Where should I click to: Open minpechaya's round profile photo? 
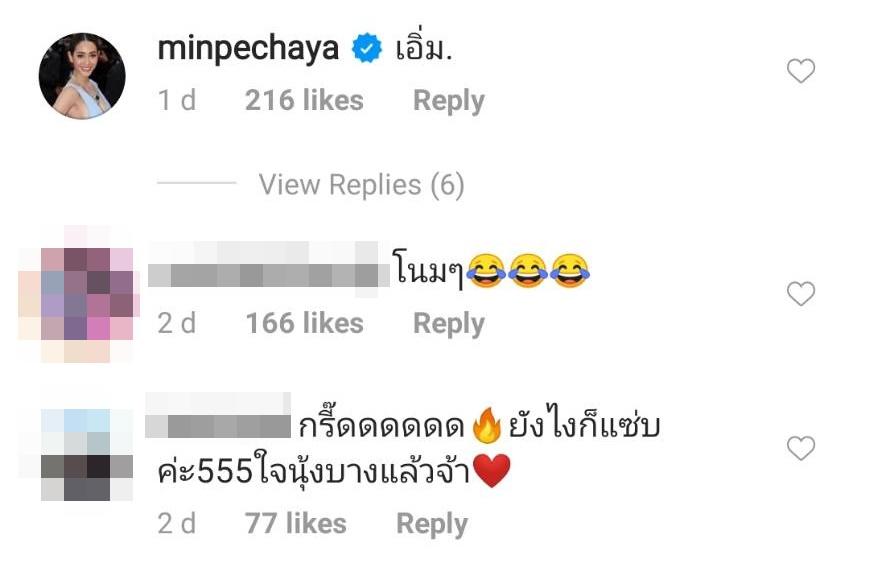(82, 76)
